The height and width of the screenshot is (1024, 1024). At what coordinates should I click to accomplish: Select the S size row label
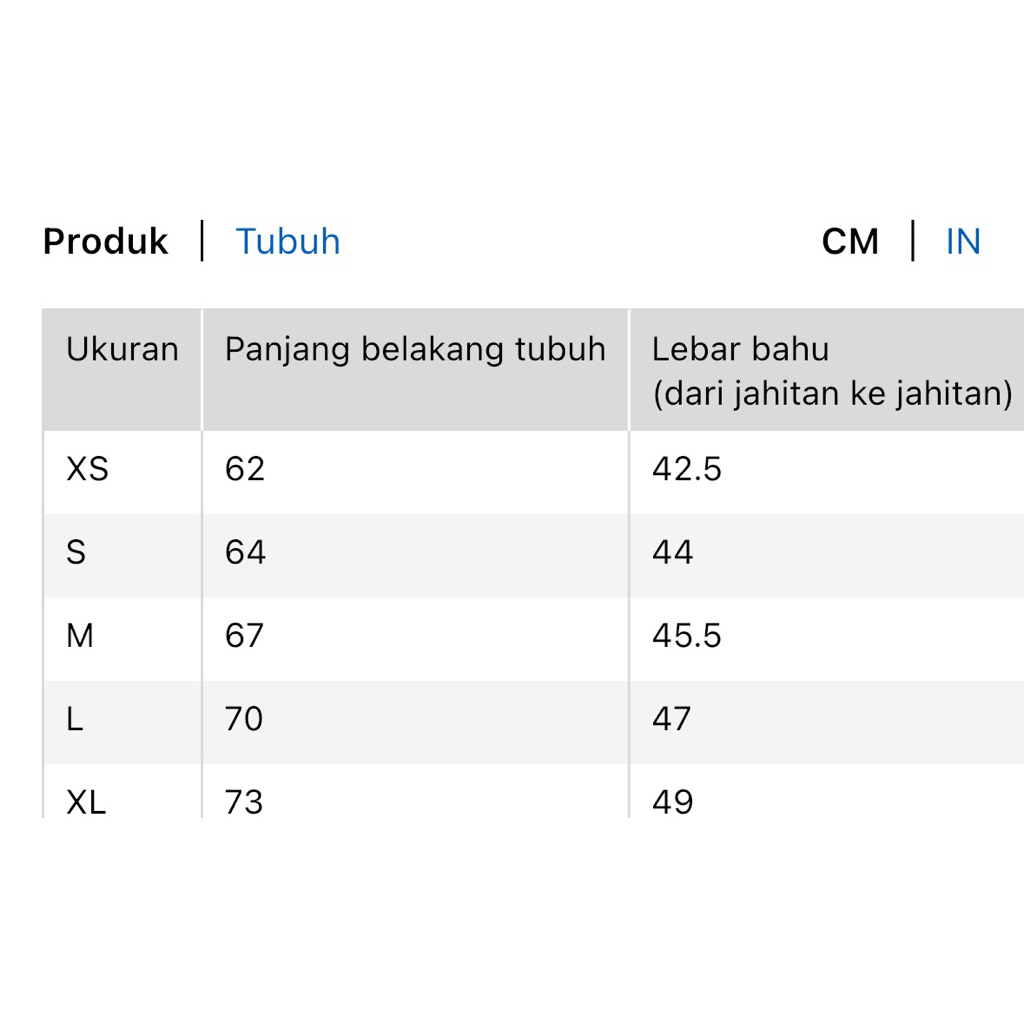tap(76, 552)
